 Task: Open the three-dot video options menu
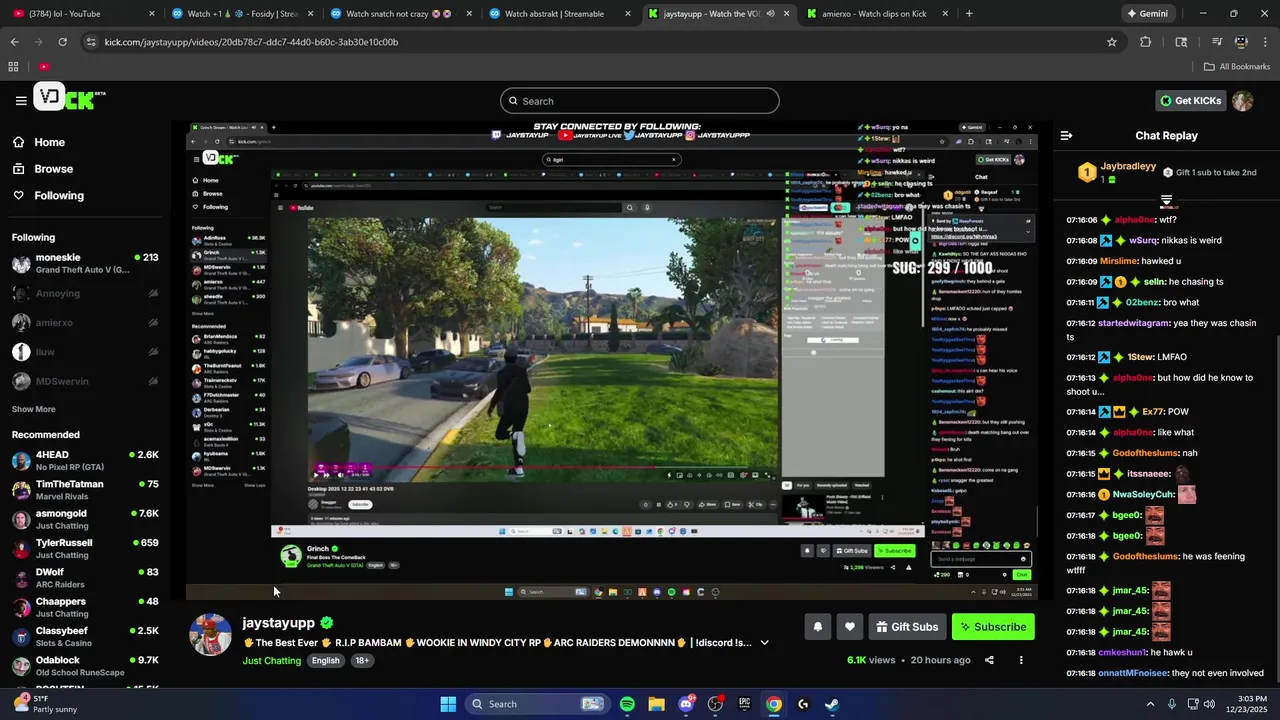pos(1021,660)
